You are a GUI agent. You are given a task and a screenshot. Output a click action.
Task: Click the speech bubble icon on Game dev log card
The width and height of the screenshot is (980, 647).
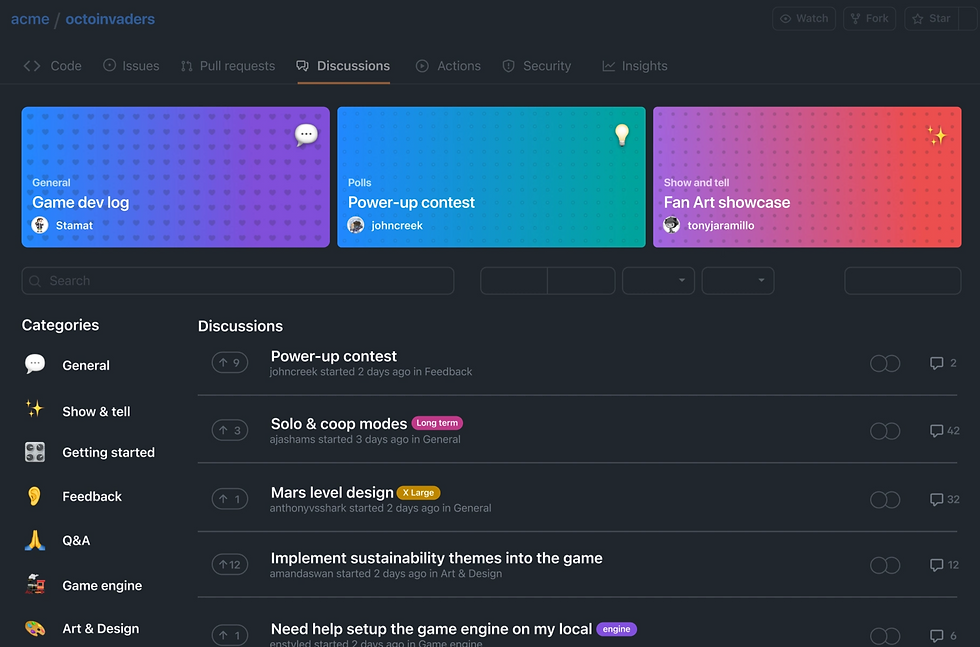(306, 134)
